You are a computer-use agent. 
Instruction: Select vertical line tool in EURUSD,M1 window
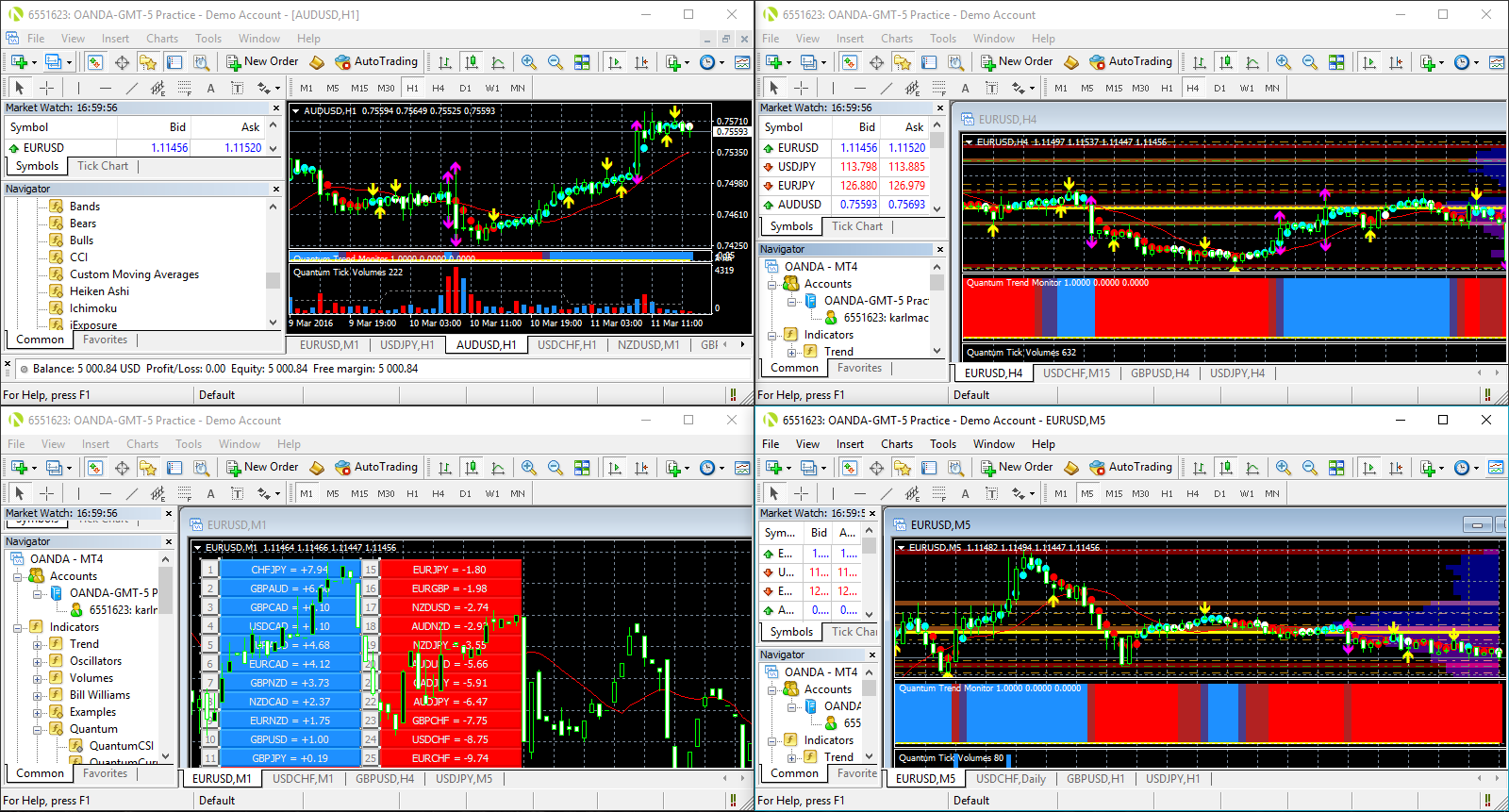78,493
